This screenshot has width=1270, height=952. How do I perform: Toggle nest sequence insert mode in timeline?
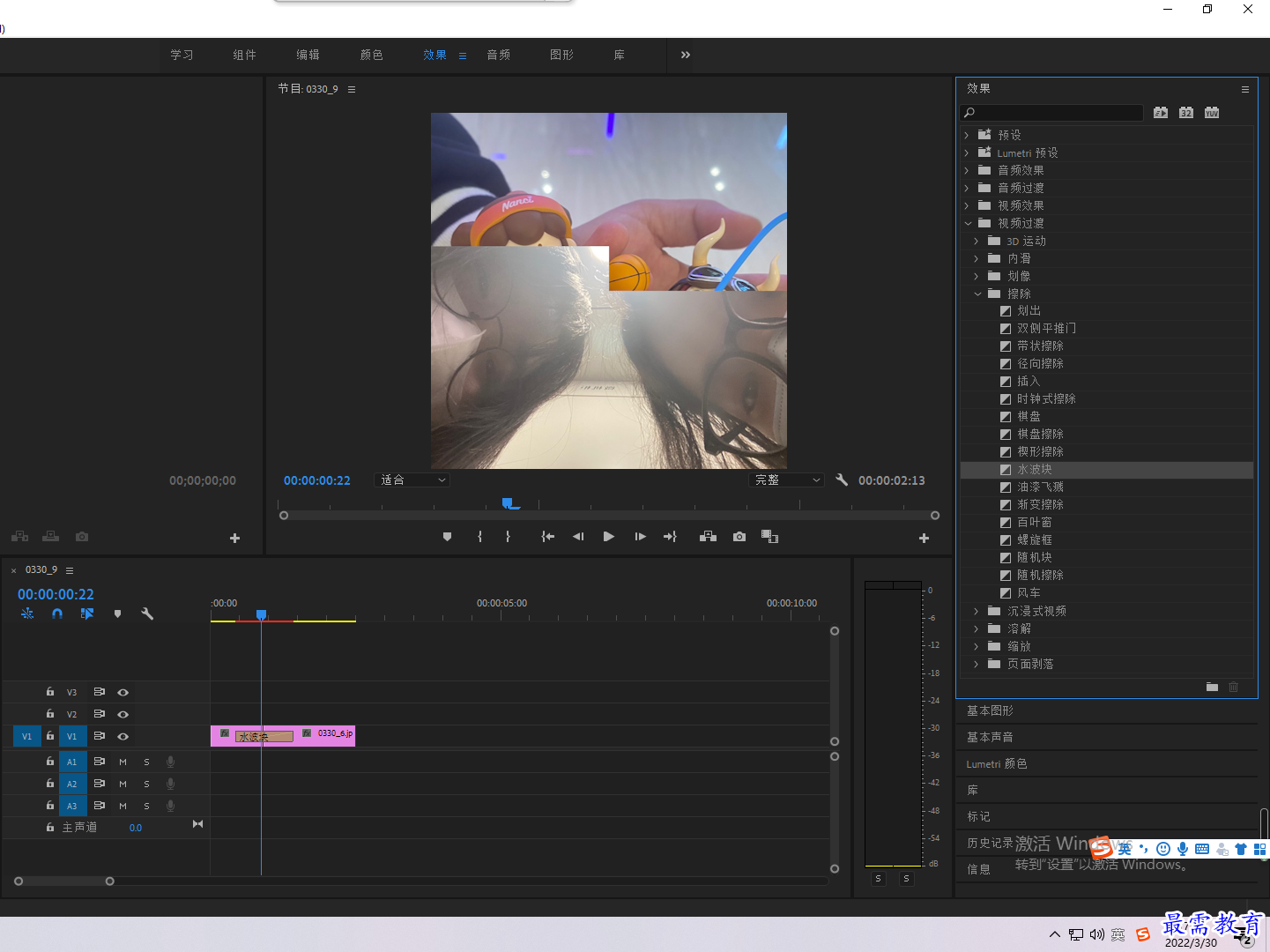(x=27, y=614)
